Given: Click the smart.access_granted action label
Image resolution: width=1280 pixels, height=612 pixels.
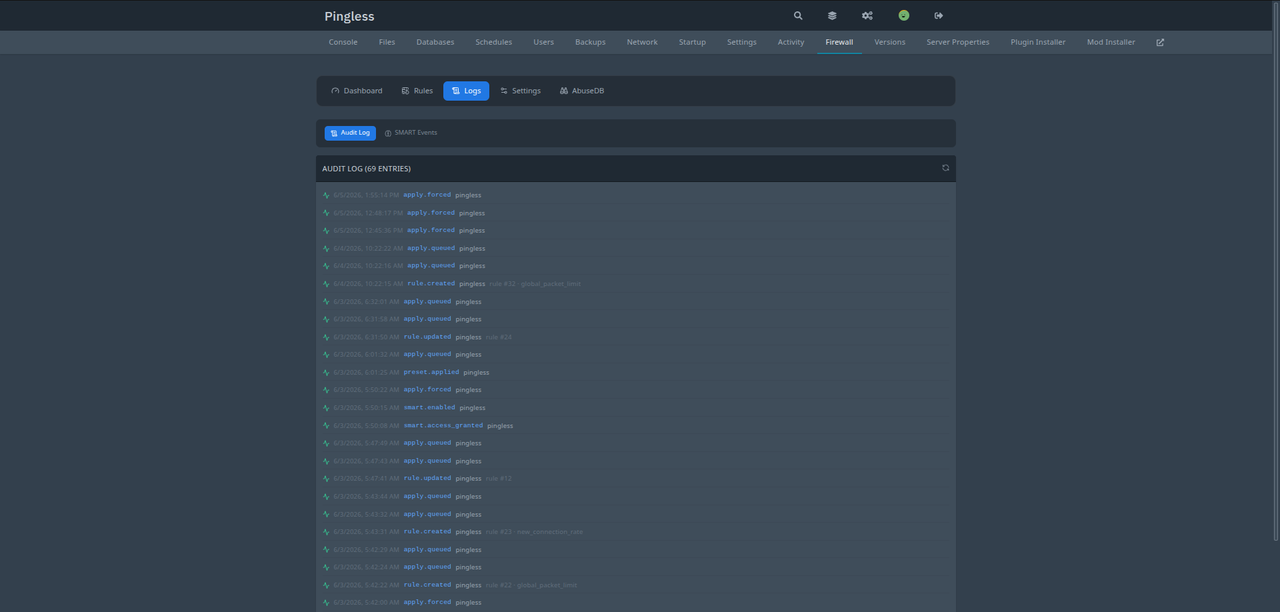Looking at the screenshot, I should [443, 426].
